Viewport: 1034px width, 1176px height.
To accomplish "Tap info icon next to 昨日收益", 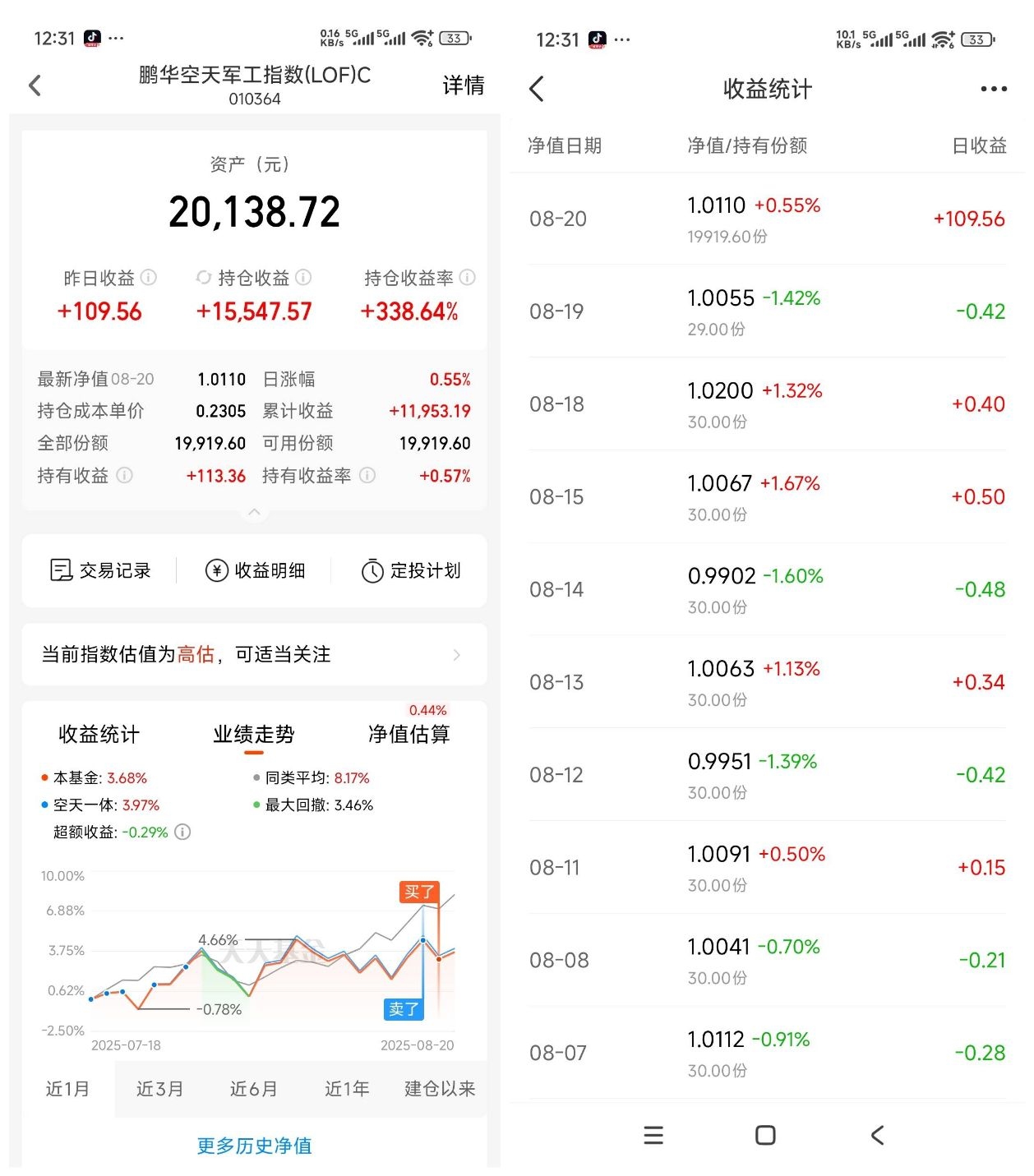I will [x=149, y=278].
